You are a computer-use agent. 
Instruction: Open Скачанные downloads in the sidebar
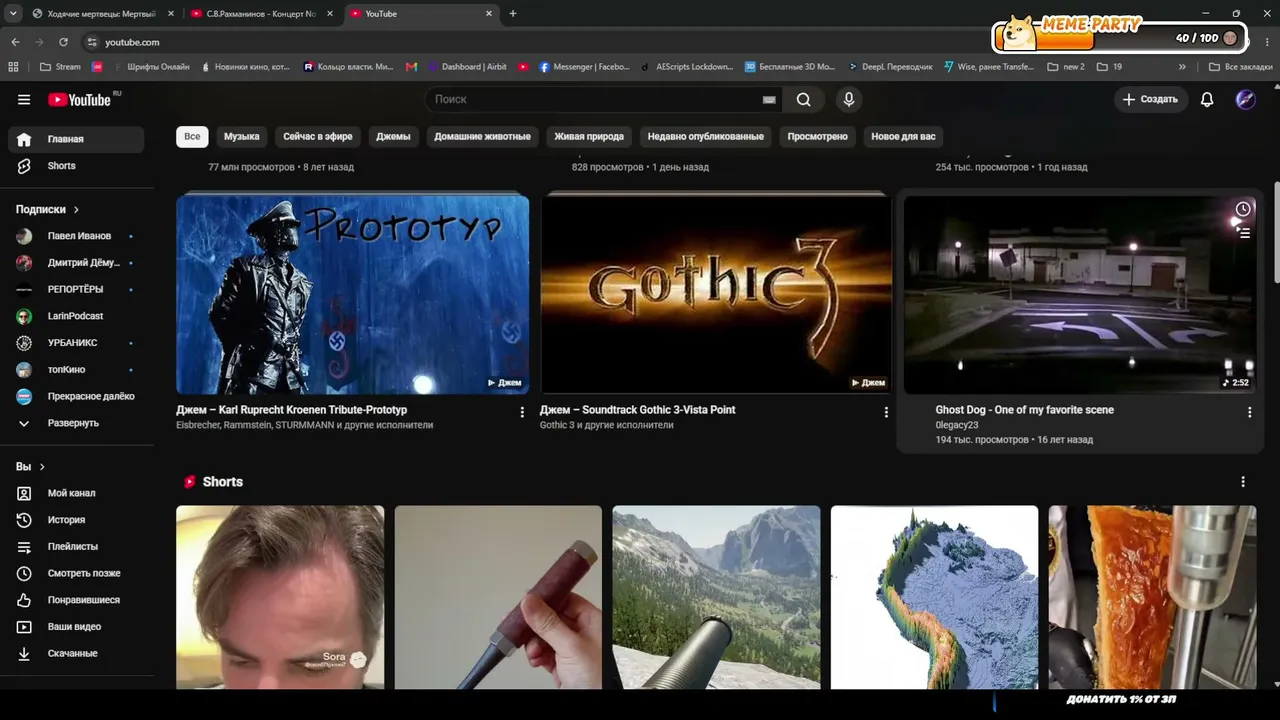(76, 653)
